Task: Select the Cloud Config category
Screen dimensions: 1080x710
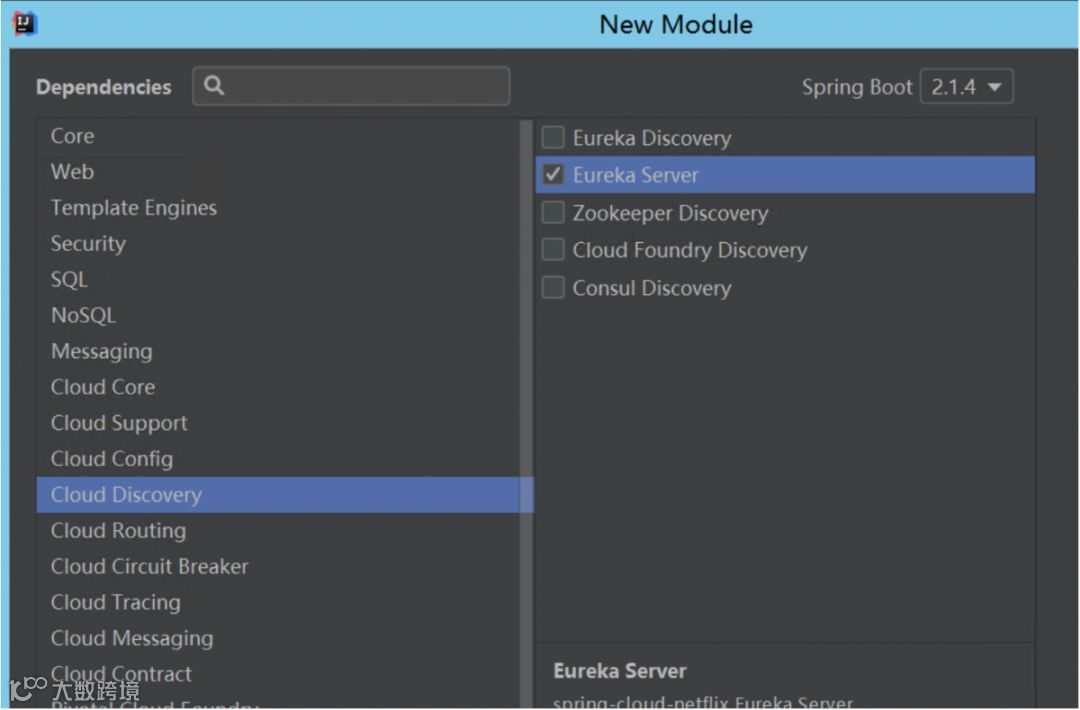Action: pos(278,458)
